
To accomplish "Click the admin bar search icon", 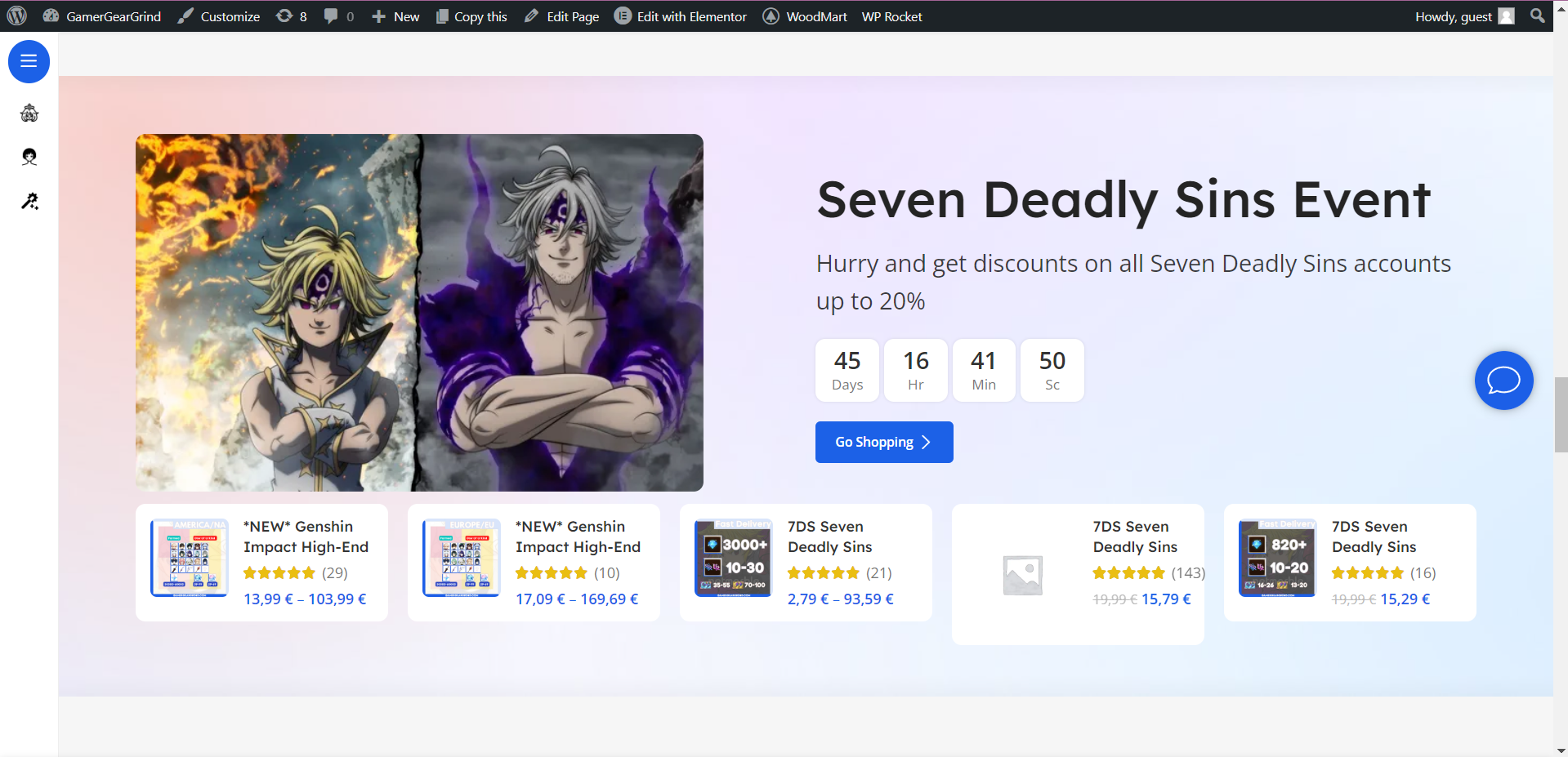I will pyautogui.click(x=1537, y=16).
